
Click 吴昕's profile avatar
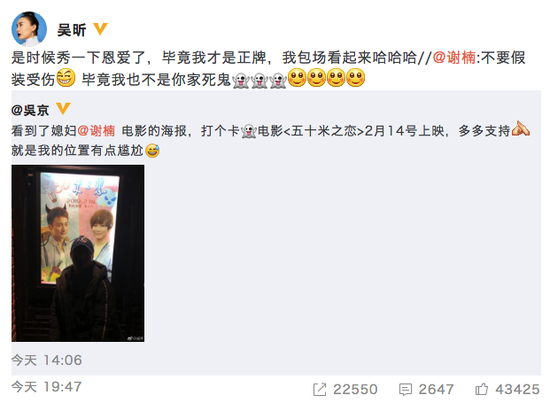29,29
